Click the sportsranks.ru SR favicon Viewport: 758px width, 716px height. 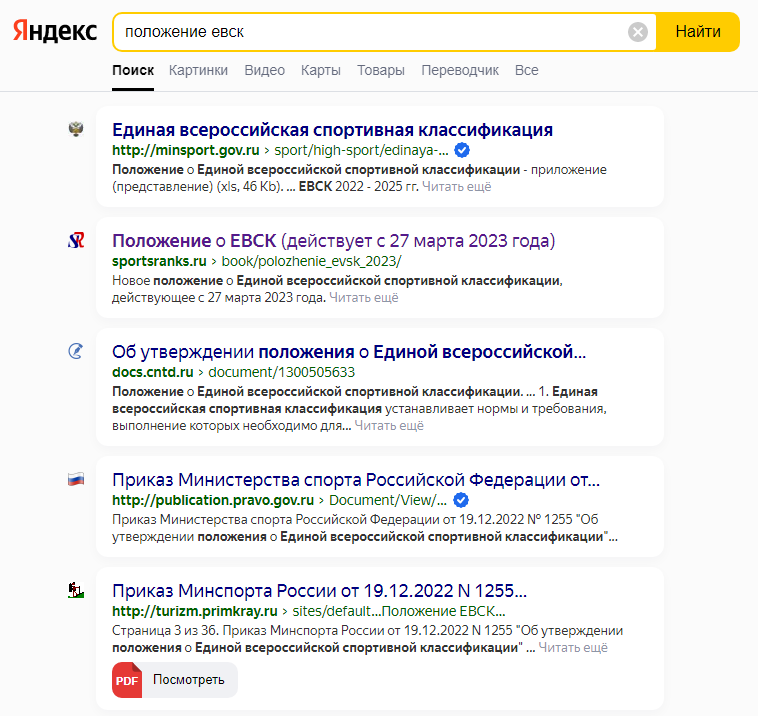[76, 240]
